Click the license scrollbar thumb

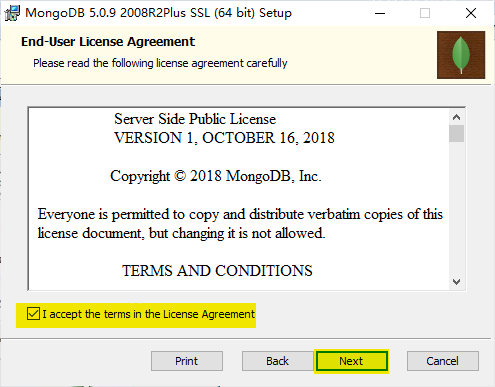[456, 134]
